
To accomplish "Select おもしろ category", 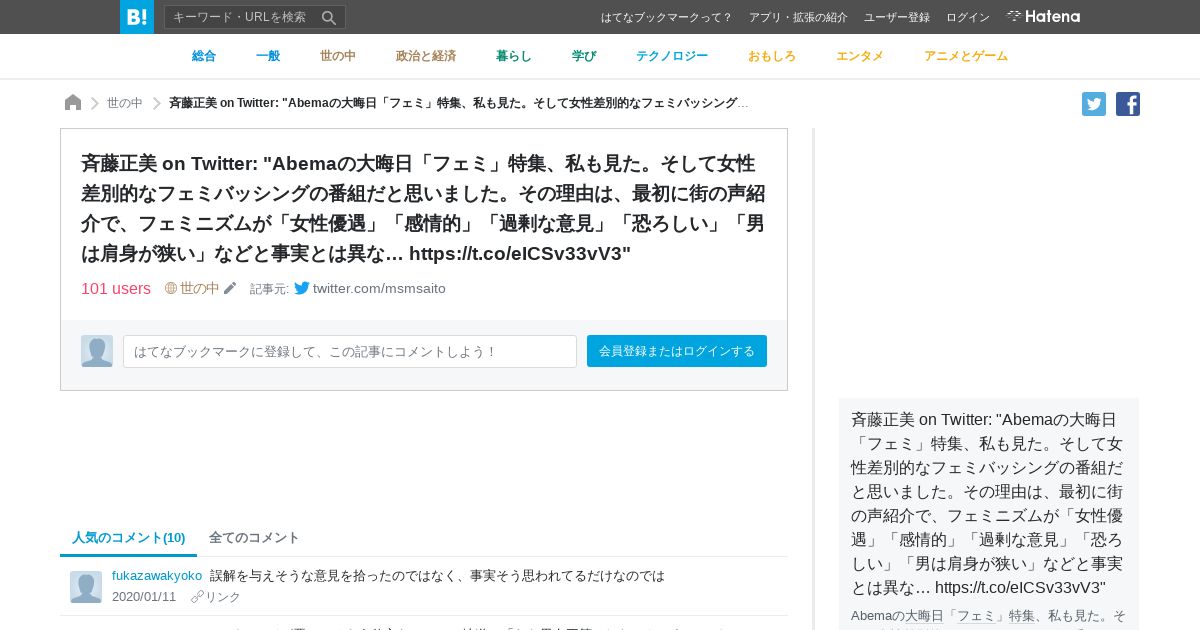I will coord(772,56).
